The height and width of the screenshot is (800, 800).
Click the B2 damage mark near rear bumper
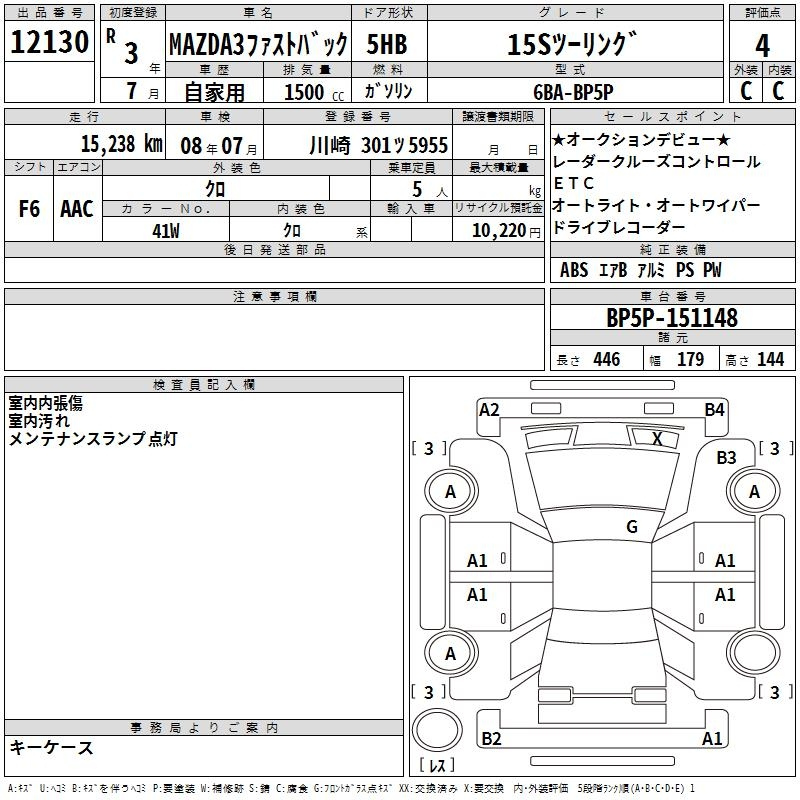click(491, 739)
